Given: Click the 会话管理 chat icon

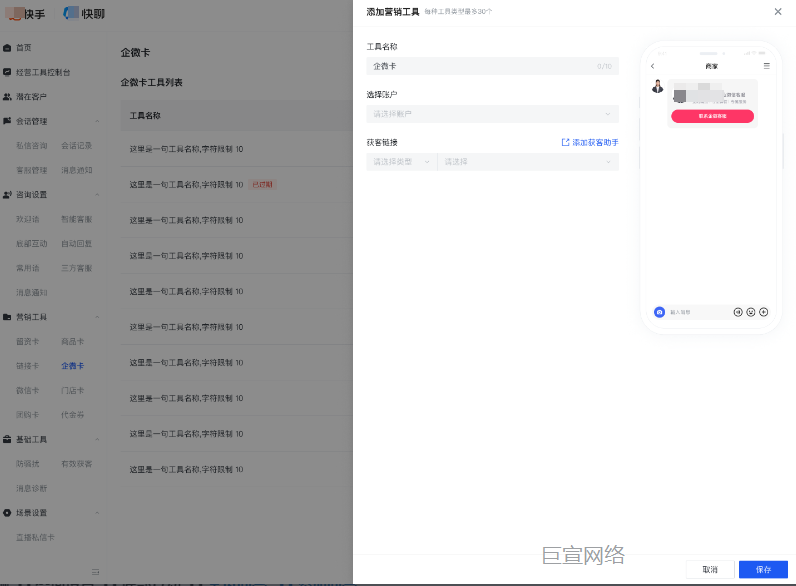Looking at the screenshot, I should coord(7,121).
